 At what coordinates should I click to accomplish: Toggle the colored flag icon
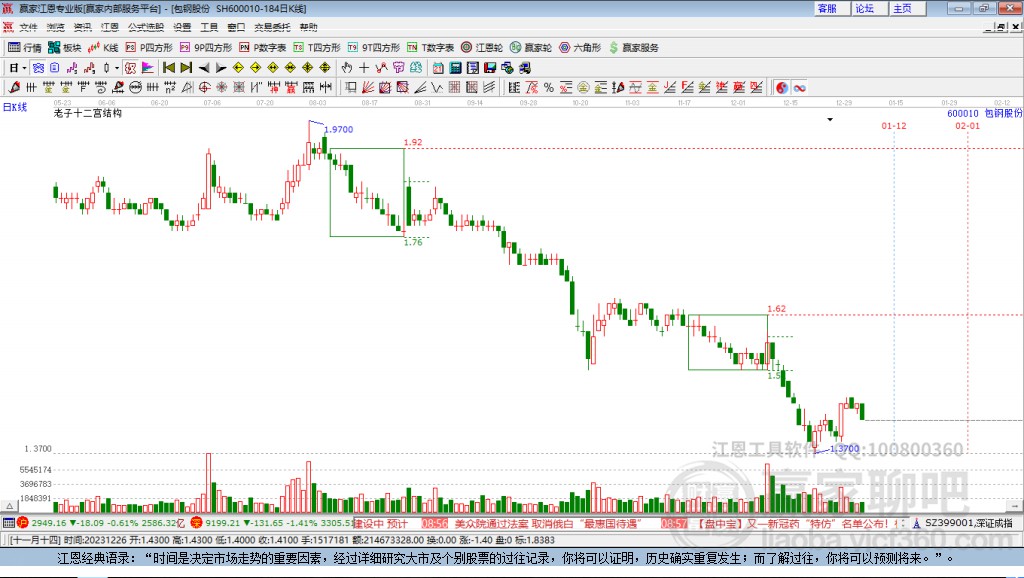pos(148,68)
